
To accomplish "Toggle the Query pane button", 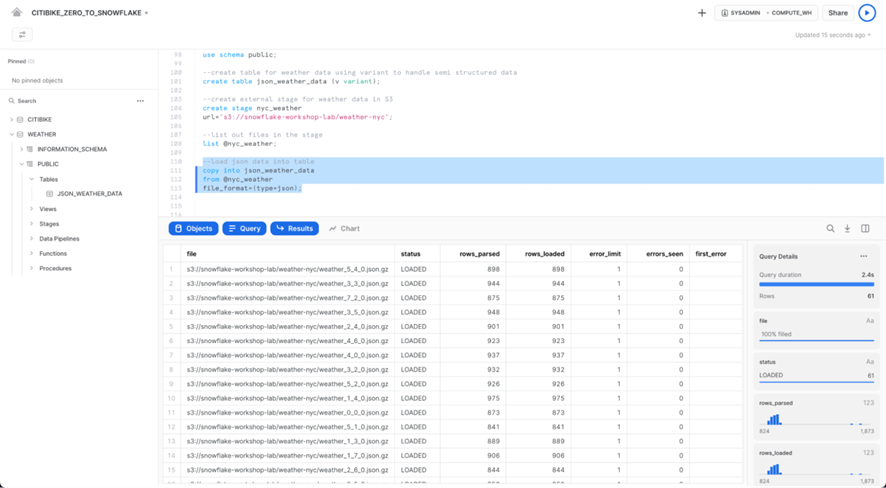I will point(244,229).
